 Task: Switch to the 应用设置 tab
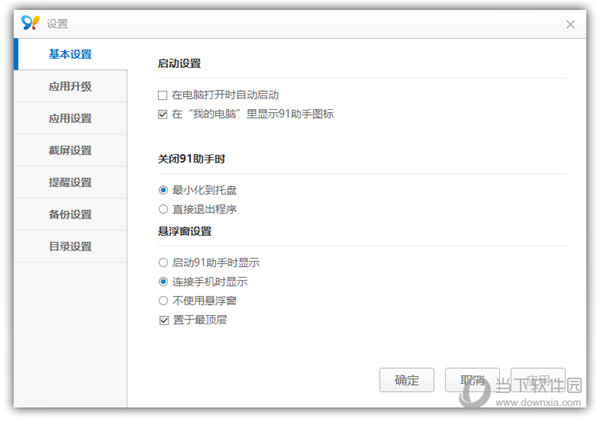coord(70,119)
